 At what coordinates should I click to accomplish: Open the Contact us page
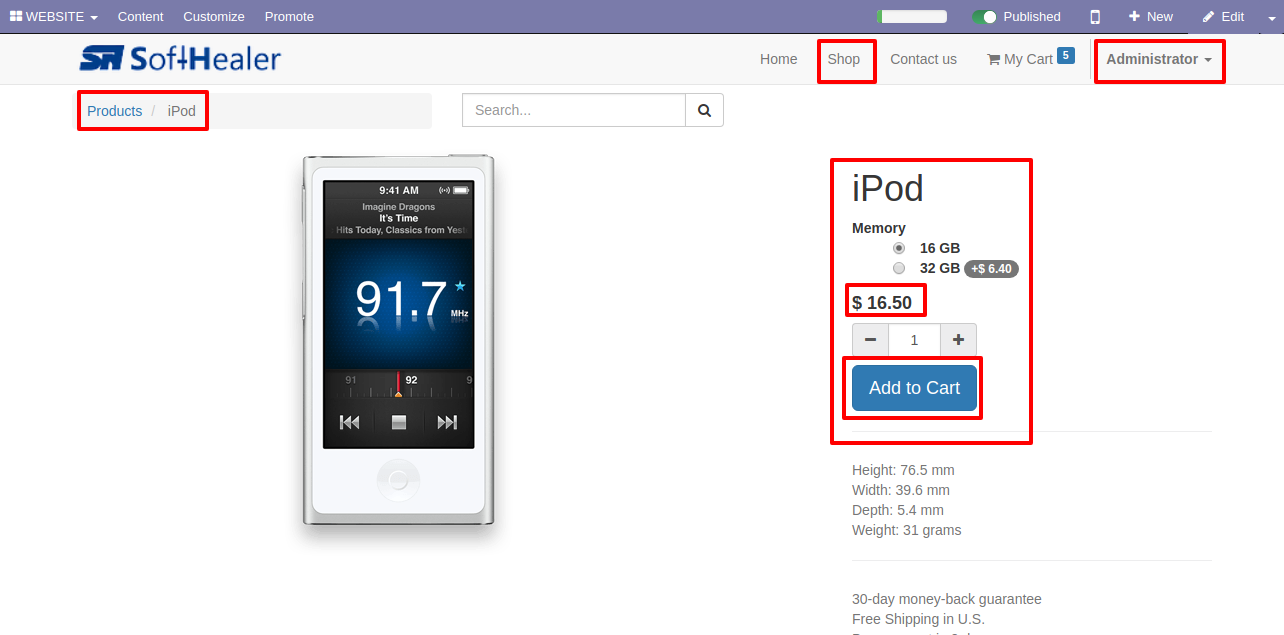coord(923,59)
